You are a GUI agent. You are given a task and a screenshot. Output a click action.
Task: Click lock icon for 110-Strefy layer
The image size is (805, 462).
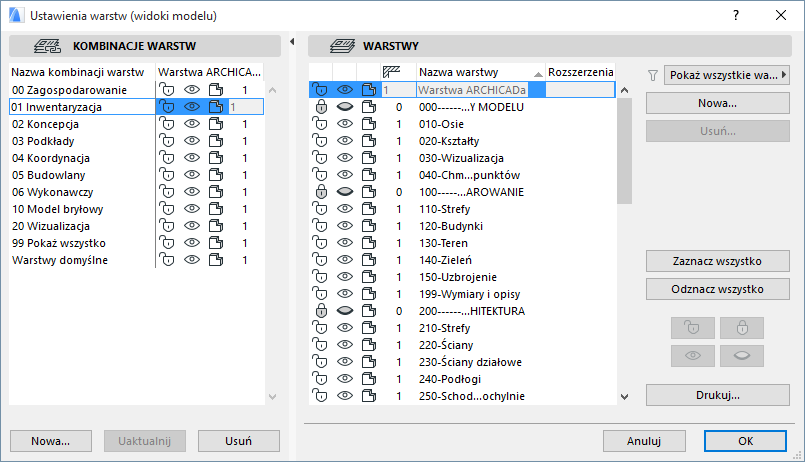click(320, 208)
